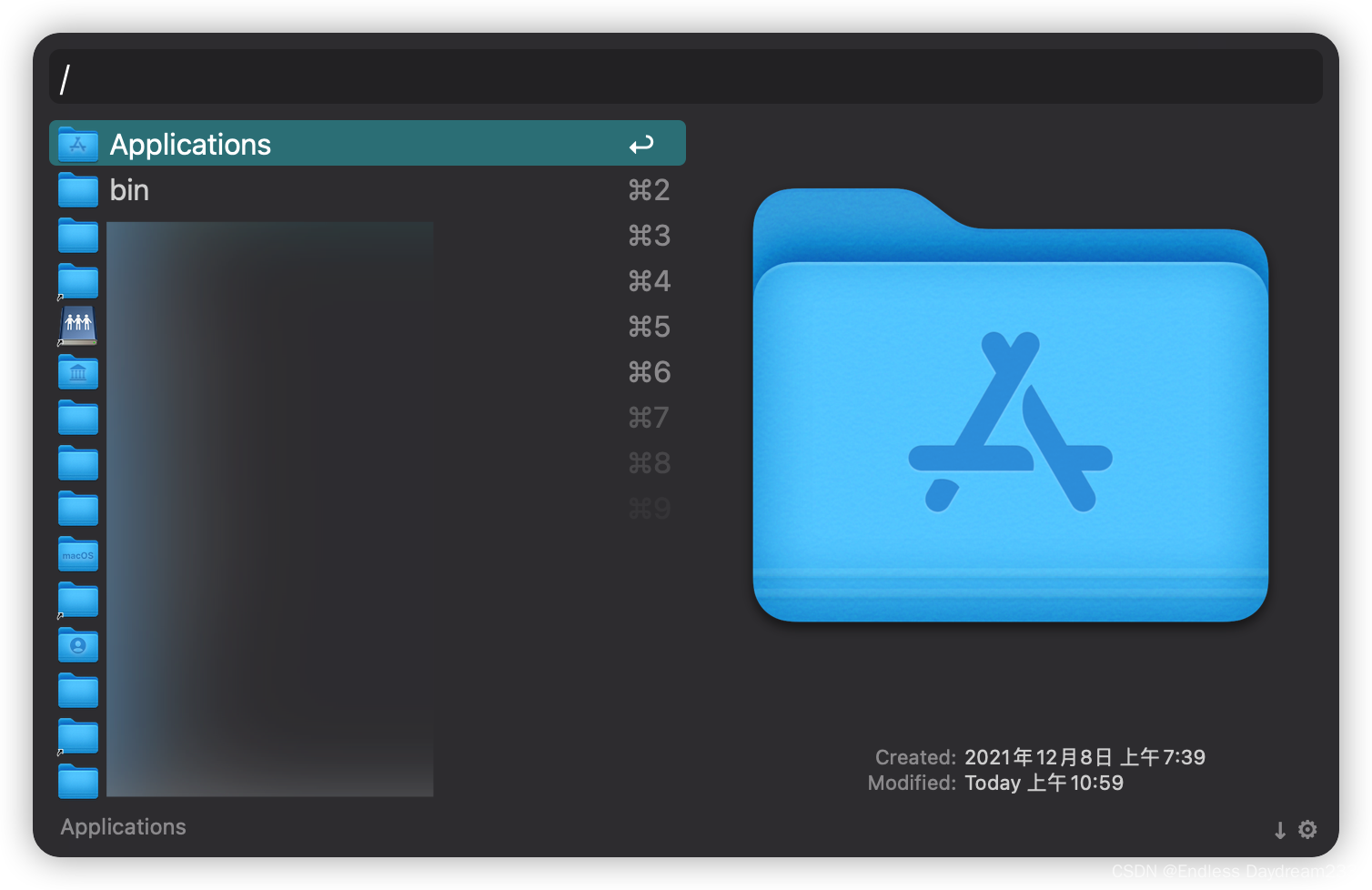
Task: Open the Users folder with person icon
Action: tap(78, 644)
